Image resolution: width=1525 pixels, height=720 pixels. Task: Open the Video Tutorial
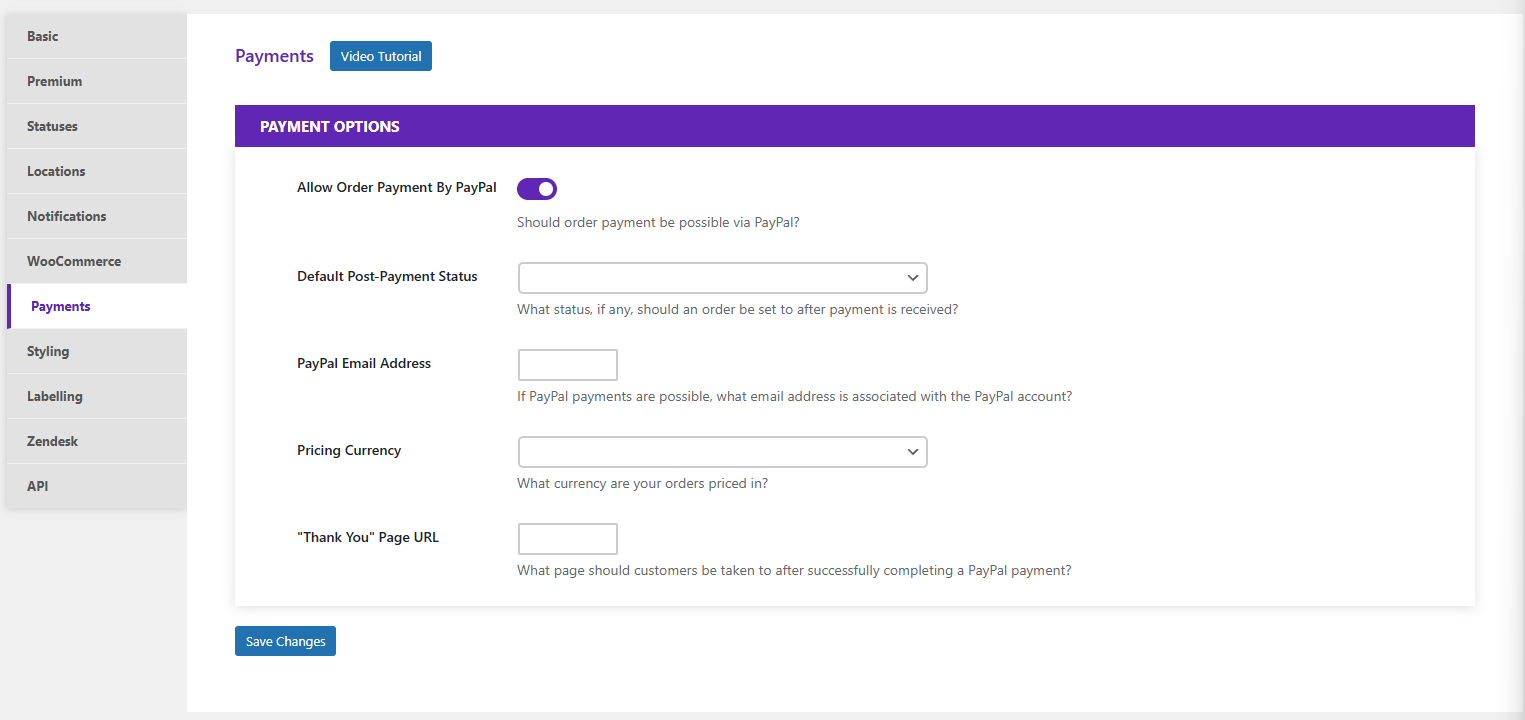click(x=380, y=55)
